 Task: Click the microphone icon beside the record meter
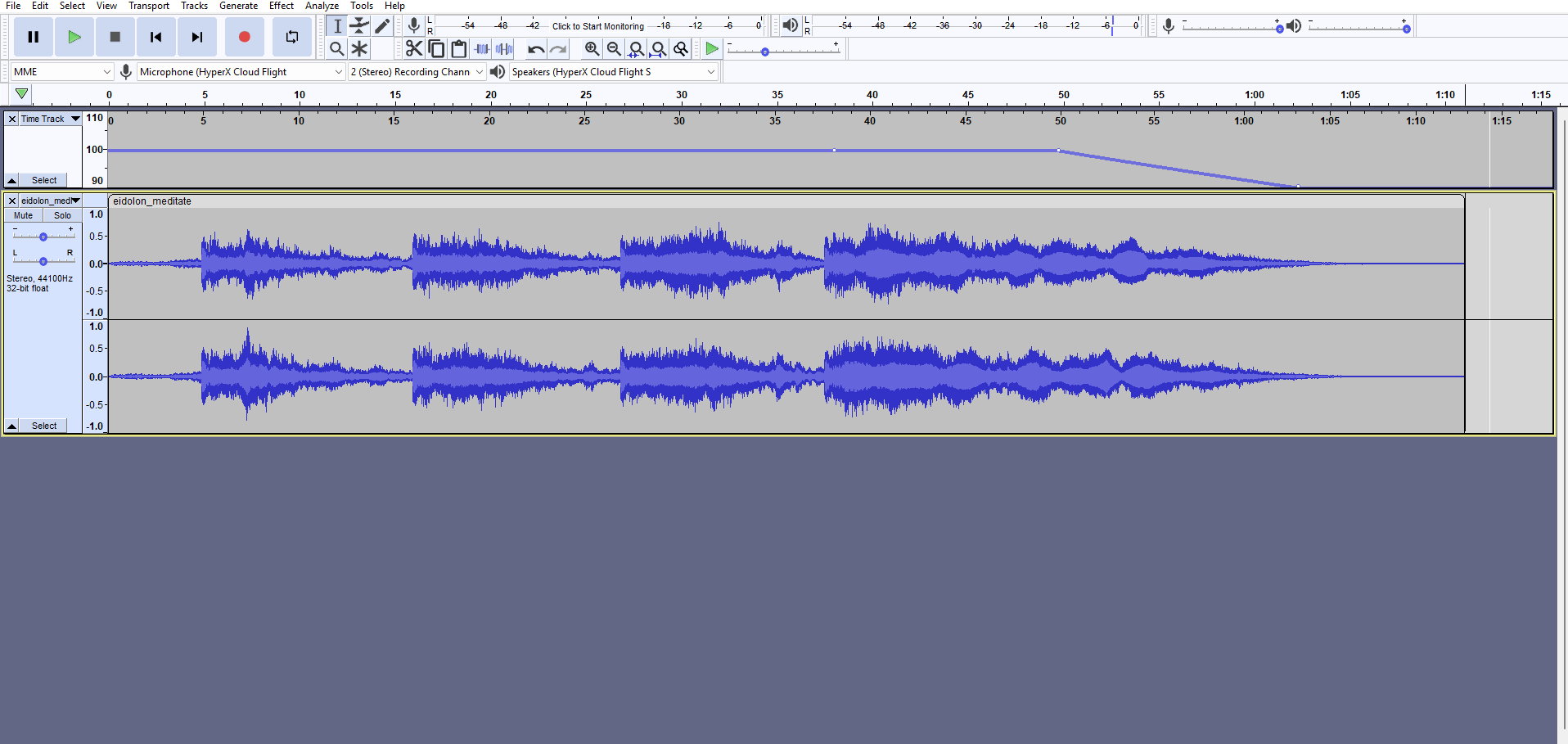point(414,26)
